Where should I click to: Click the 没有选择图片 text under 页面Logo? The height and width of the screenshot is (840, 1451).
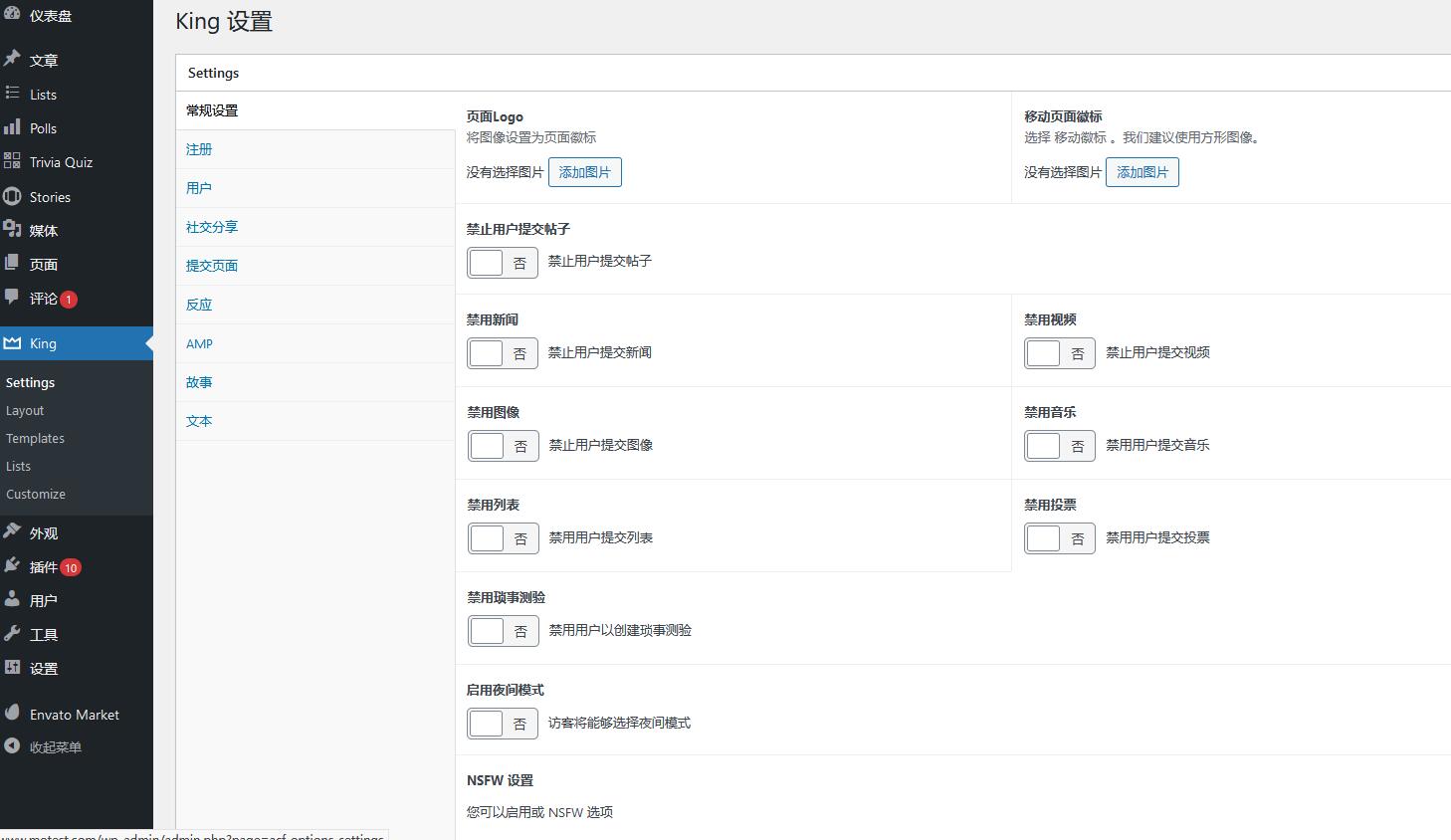(x=506, y=172)
